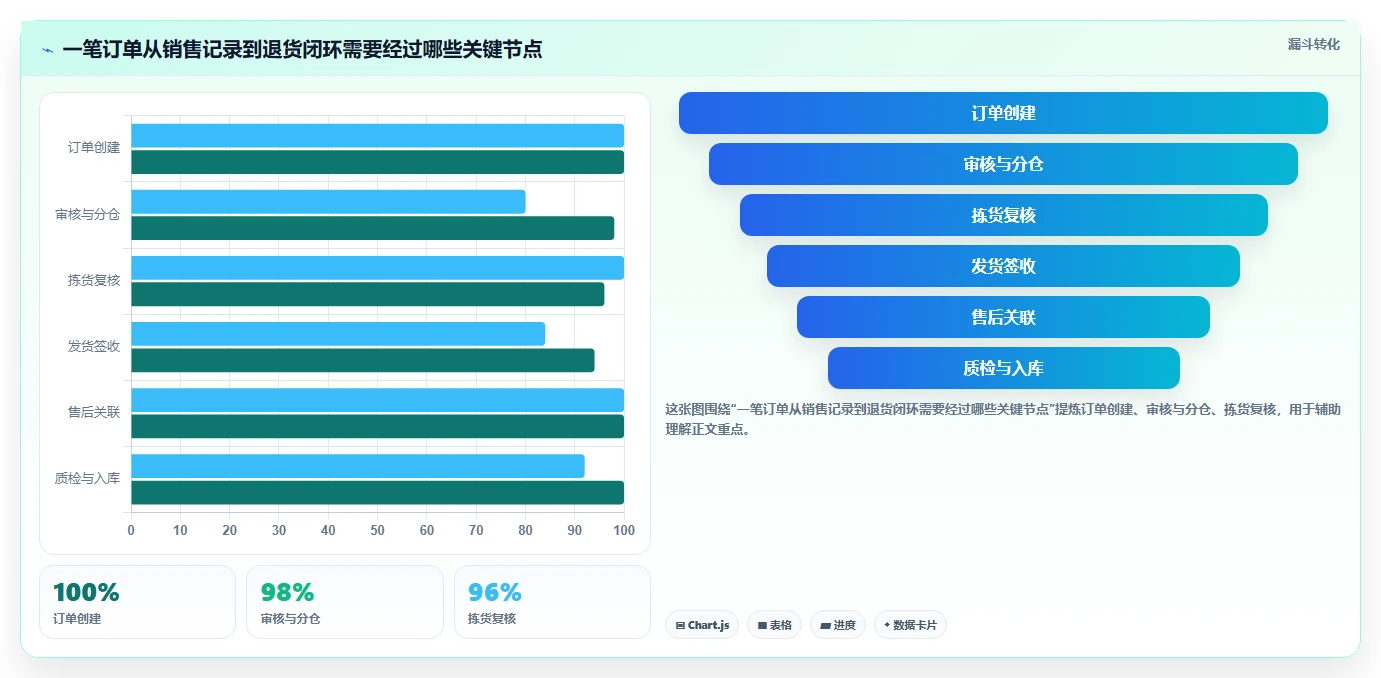Open the 100% 订单创建 stat card
The height and width of the screenshot is (678, 1381).
137,602
